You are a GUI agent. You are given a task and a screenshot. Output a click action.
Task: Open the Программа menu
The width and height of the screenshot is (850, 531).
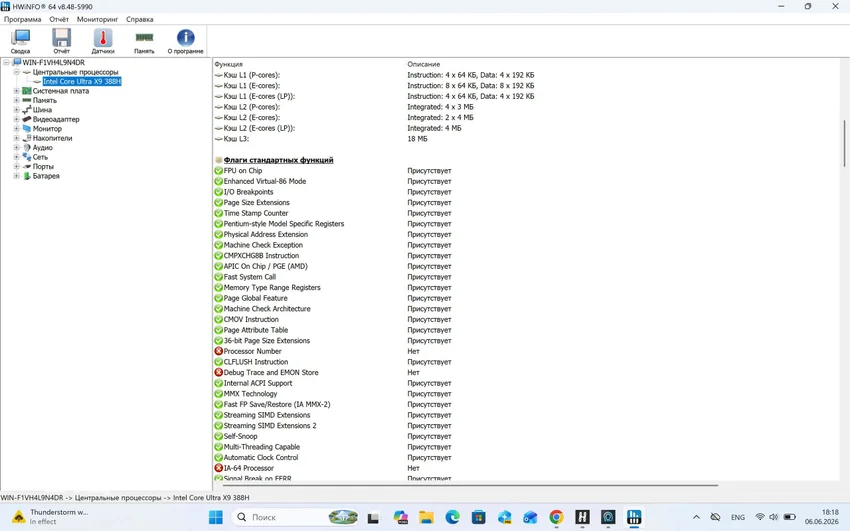22,19
